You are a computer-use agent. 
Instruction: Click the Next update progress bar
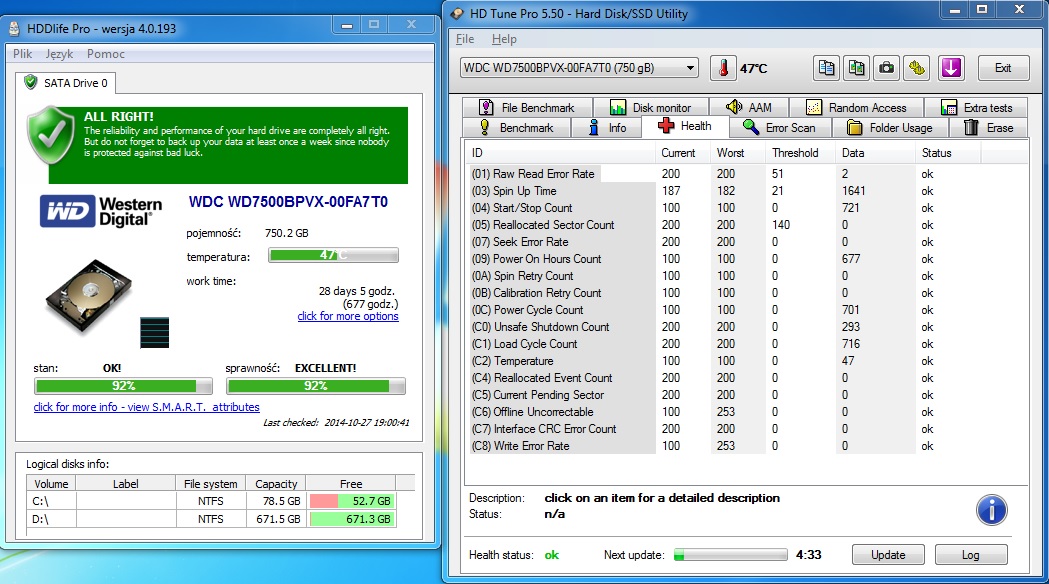click(x=731, y=555)
